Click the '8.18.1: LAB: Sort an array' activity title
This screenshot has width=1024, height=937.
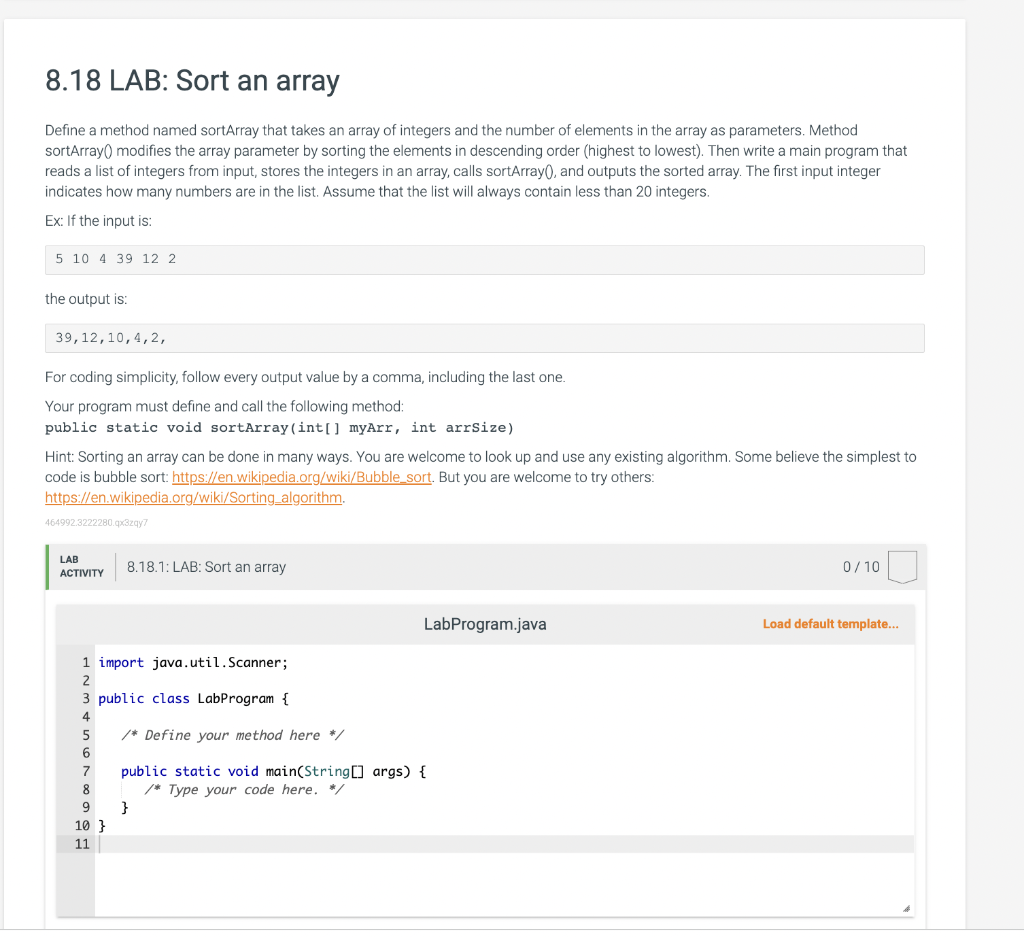(206, 567)
